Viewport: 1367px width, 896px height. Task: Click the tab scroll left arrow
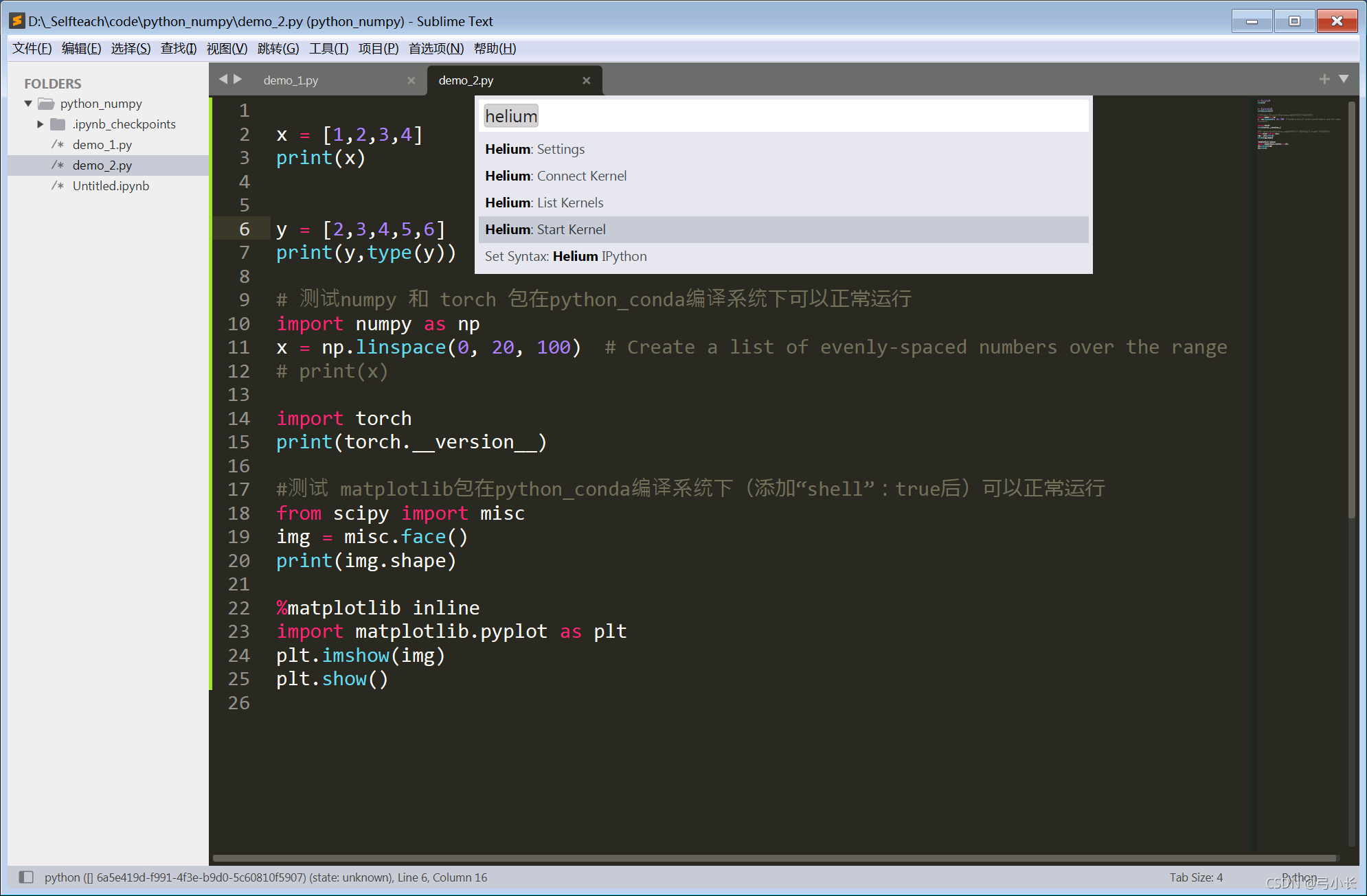click(223, 80)
